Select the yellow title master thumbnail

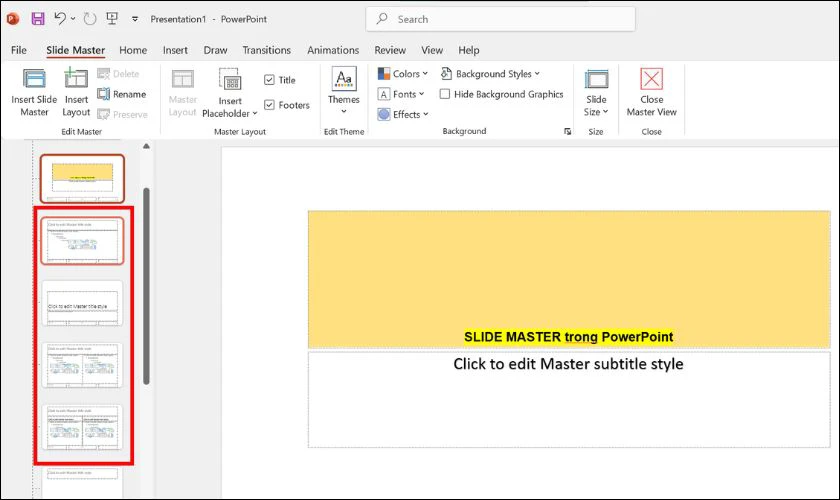82,178
